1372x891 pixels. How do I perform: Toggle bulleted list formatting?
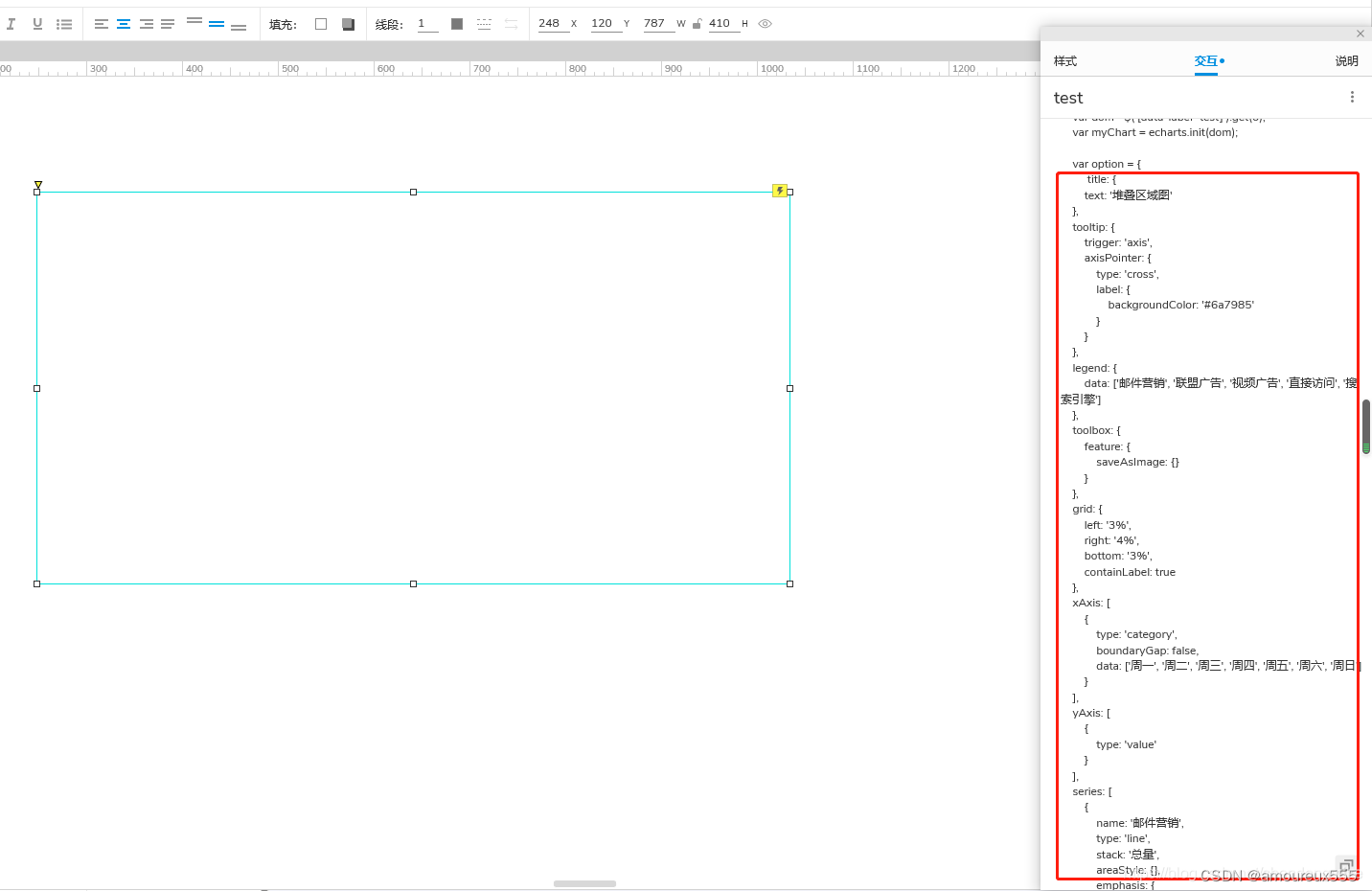point(63,23)
